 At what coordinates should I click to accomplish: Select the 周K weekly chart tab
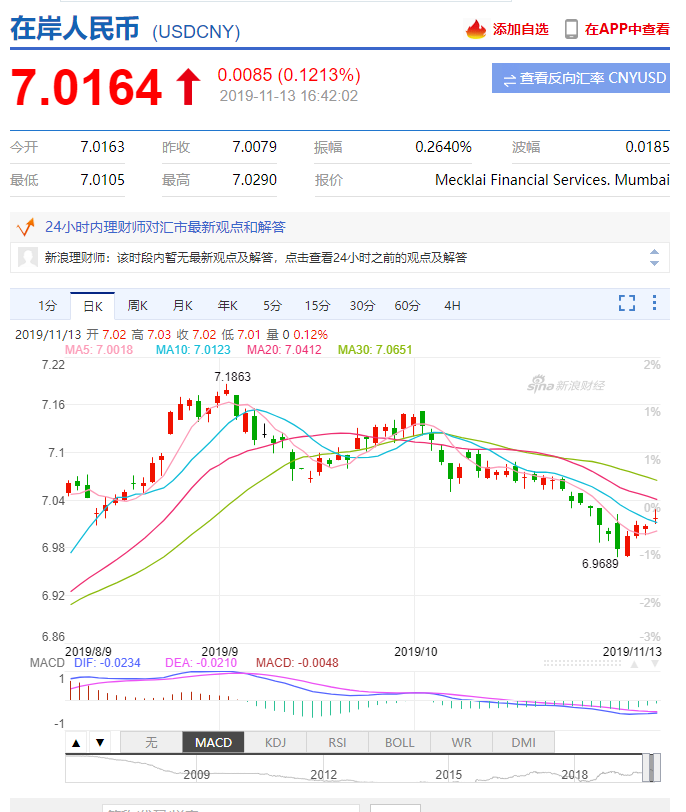[x=138, y=305]
